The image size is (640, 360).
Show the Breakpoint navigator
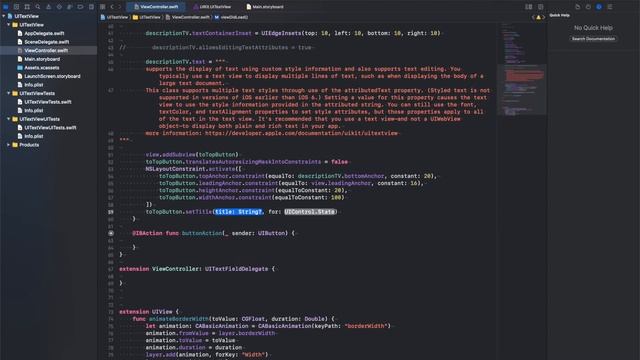coord(80,7)
